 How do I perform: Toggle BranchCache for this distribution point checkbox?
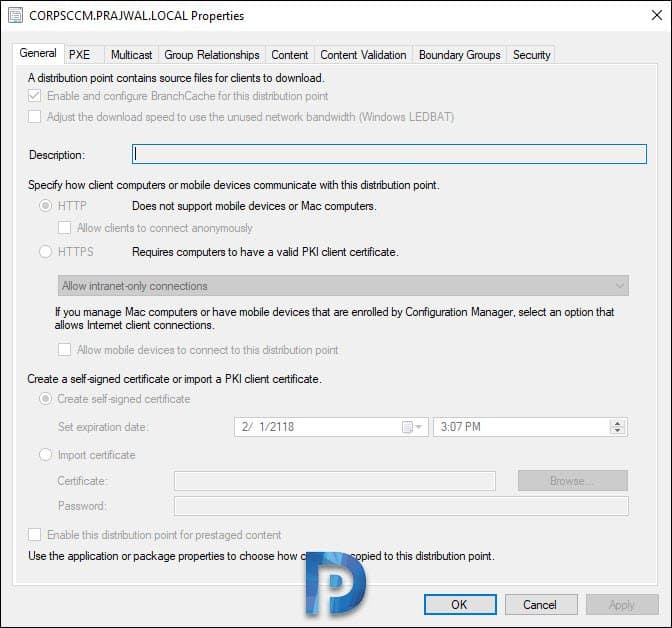(35, 96)
